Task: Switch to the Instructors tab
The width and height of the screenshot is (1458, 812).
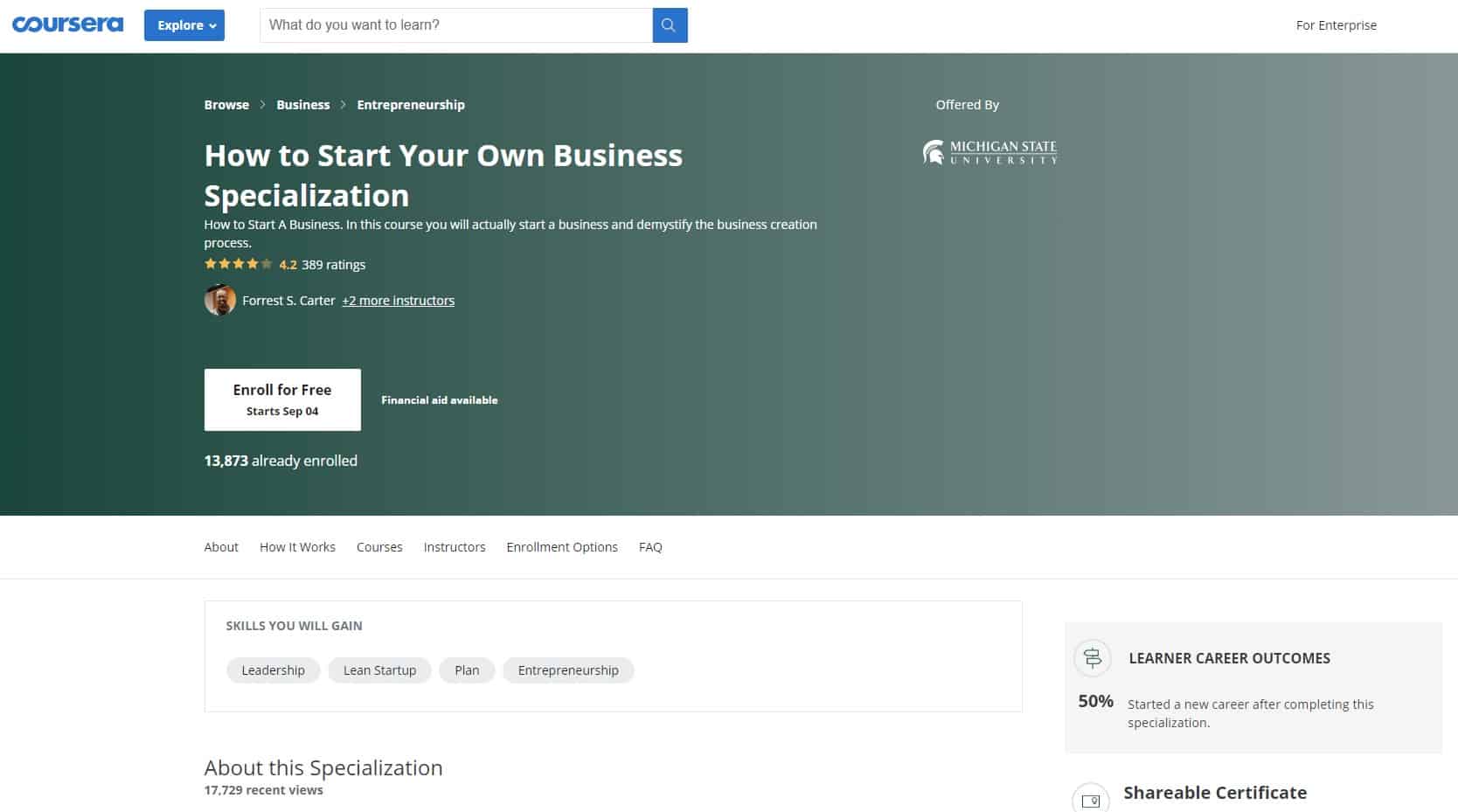Action: [x=455, y=547]
